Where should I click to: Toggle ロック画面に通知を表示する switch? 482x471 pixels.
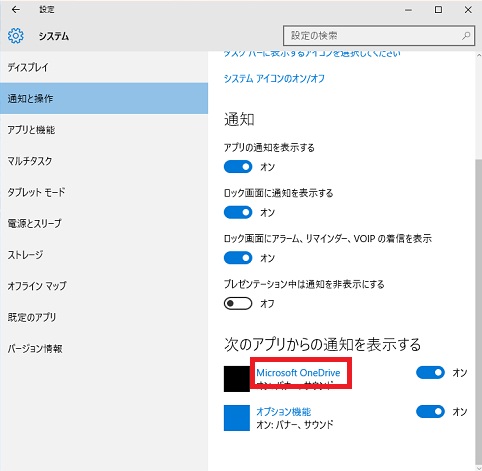238,212
